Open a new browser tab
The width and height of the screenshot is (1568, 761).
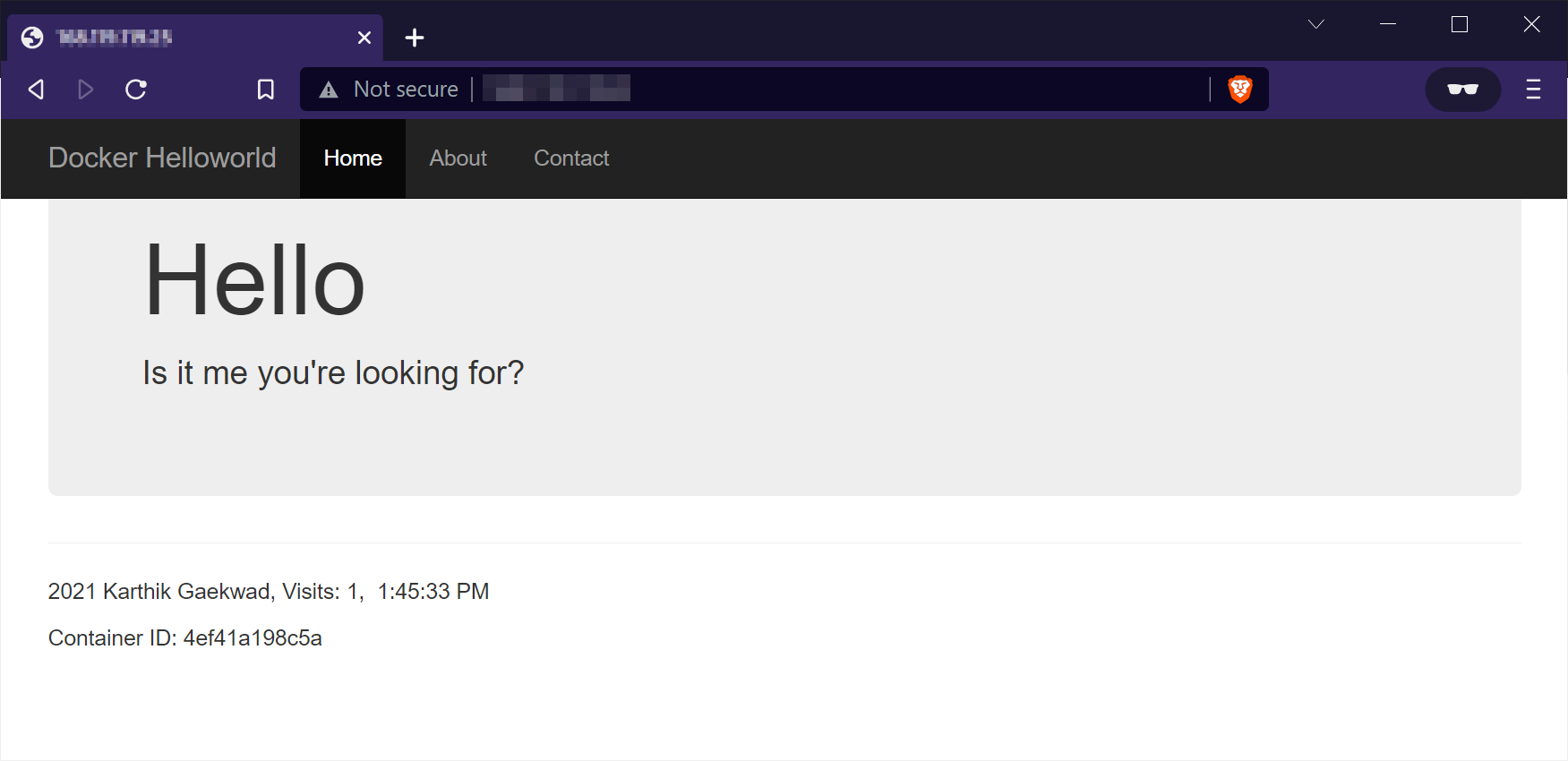[414, 38]
